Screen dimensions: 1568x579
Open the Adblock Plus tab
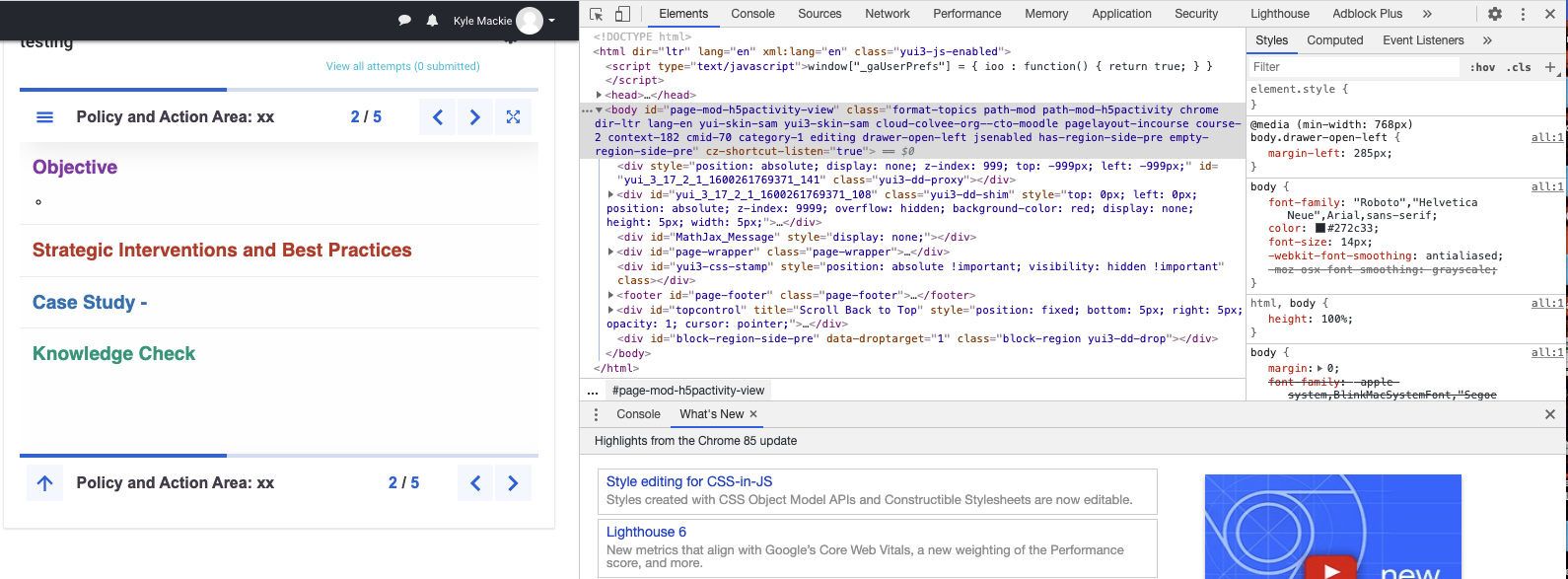(x=1367, y=14)
